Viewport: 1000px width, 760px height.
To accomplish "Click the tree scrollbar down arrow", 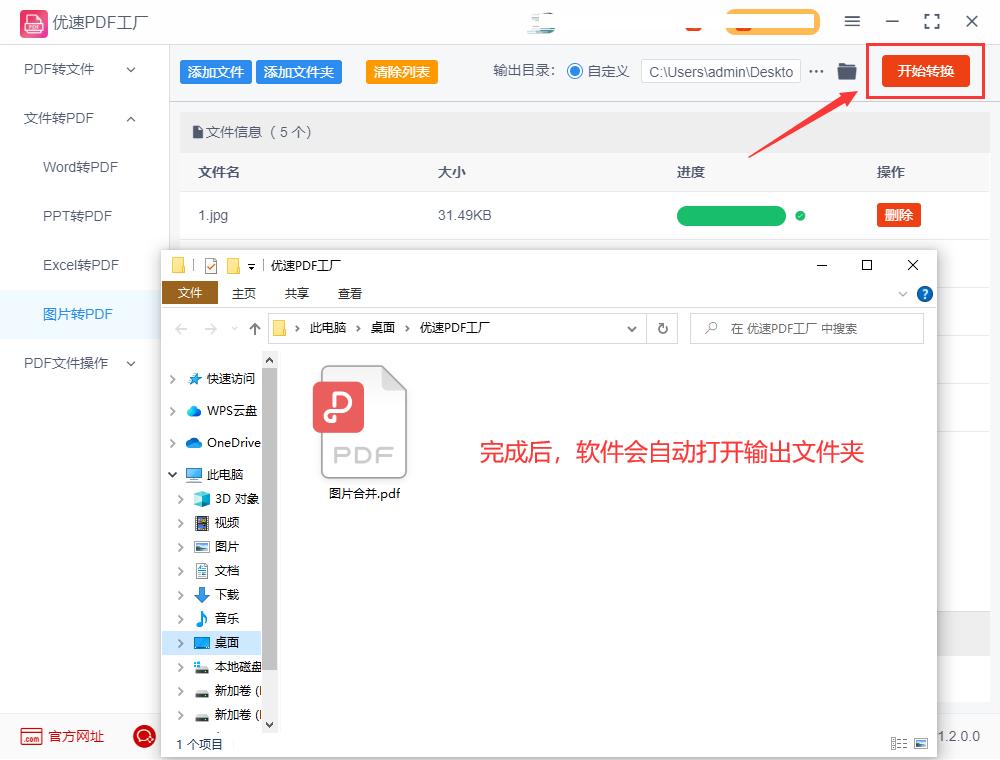I will (270, 724).
